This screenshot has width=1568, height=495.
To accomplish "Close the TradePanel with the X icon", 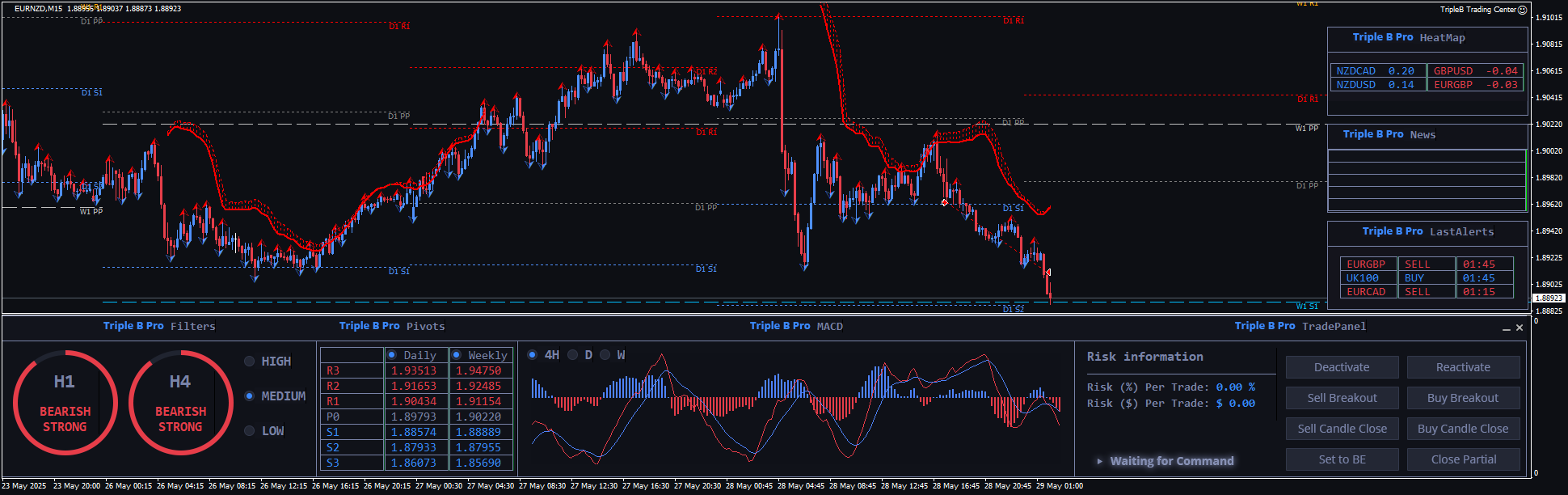I will click(x=1520, y=328).
